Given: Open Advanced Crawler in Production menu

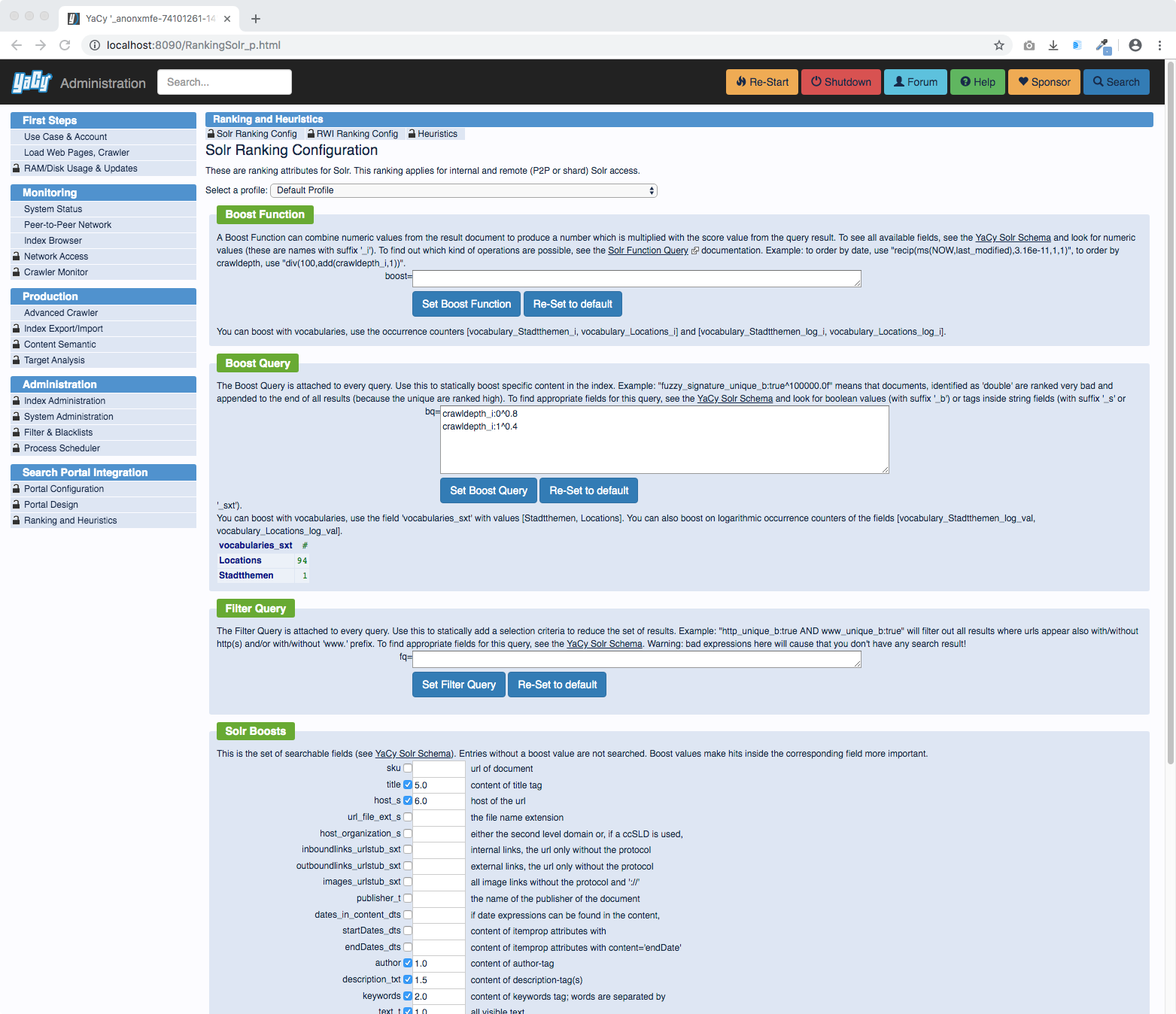Looking at the screenshot, I should [x=61, y=313].
